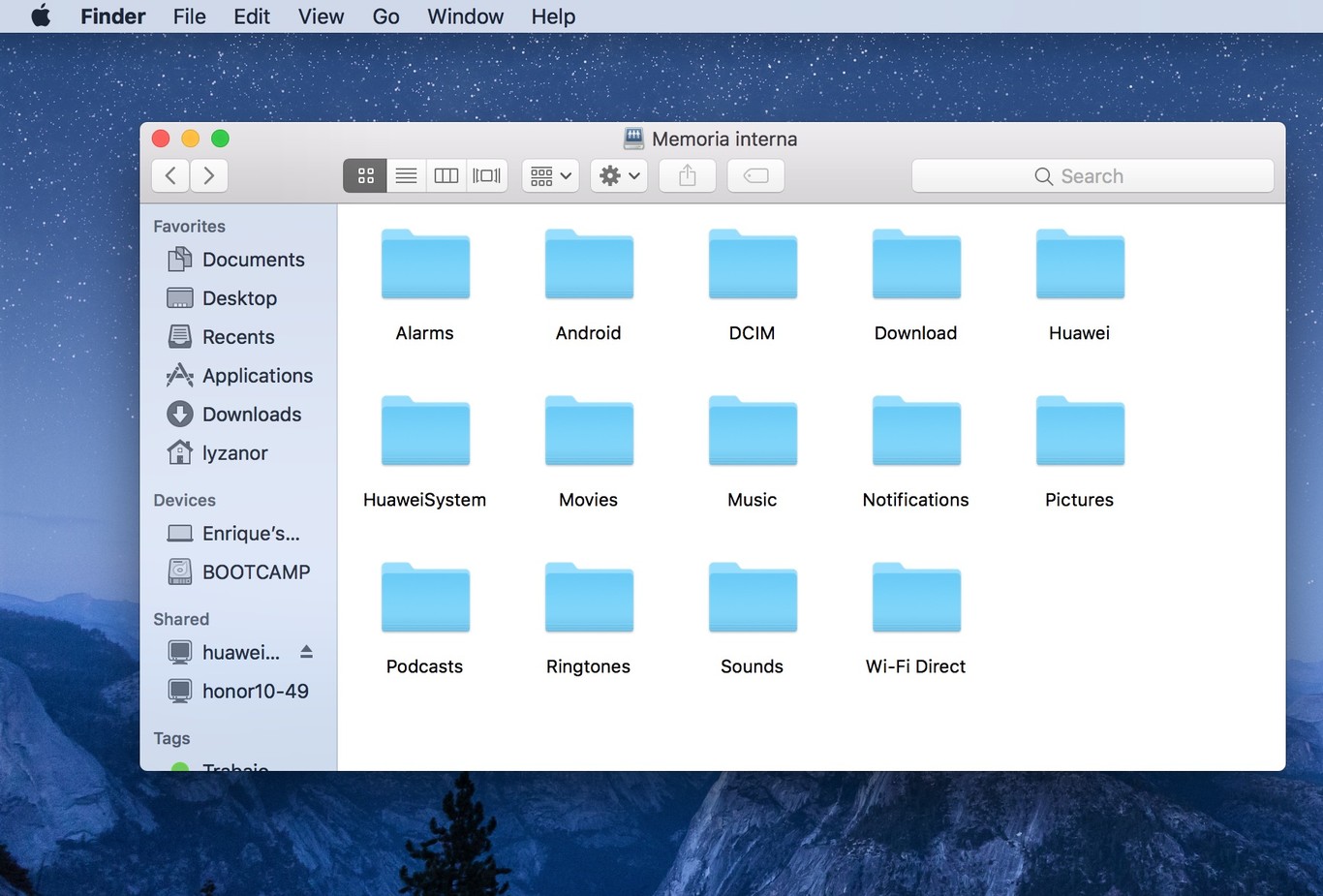Open the item arrangement dropdown
The height and width of the screenshot is (896, 1323).
pos(550,175)
